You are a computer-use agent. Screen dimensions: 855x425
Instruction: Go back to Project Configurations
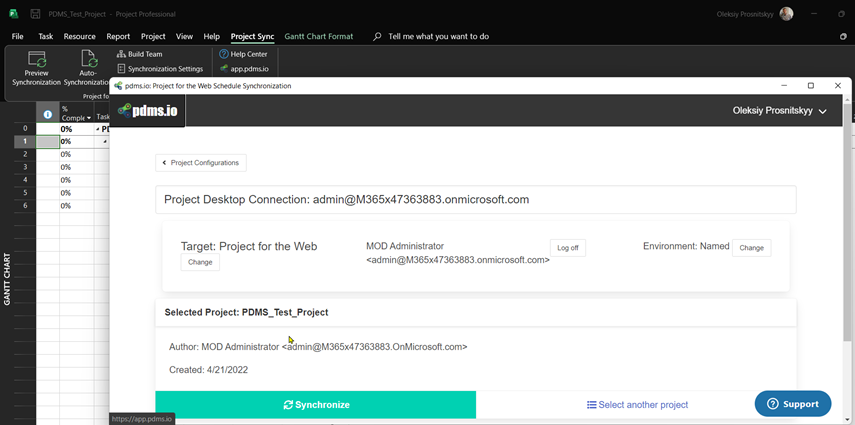(201, 163)
